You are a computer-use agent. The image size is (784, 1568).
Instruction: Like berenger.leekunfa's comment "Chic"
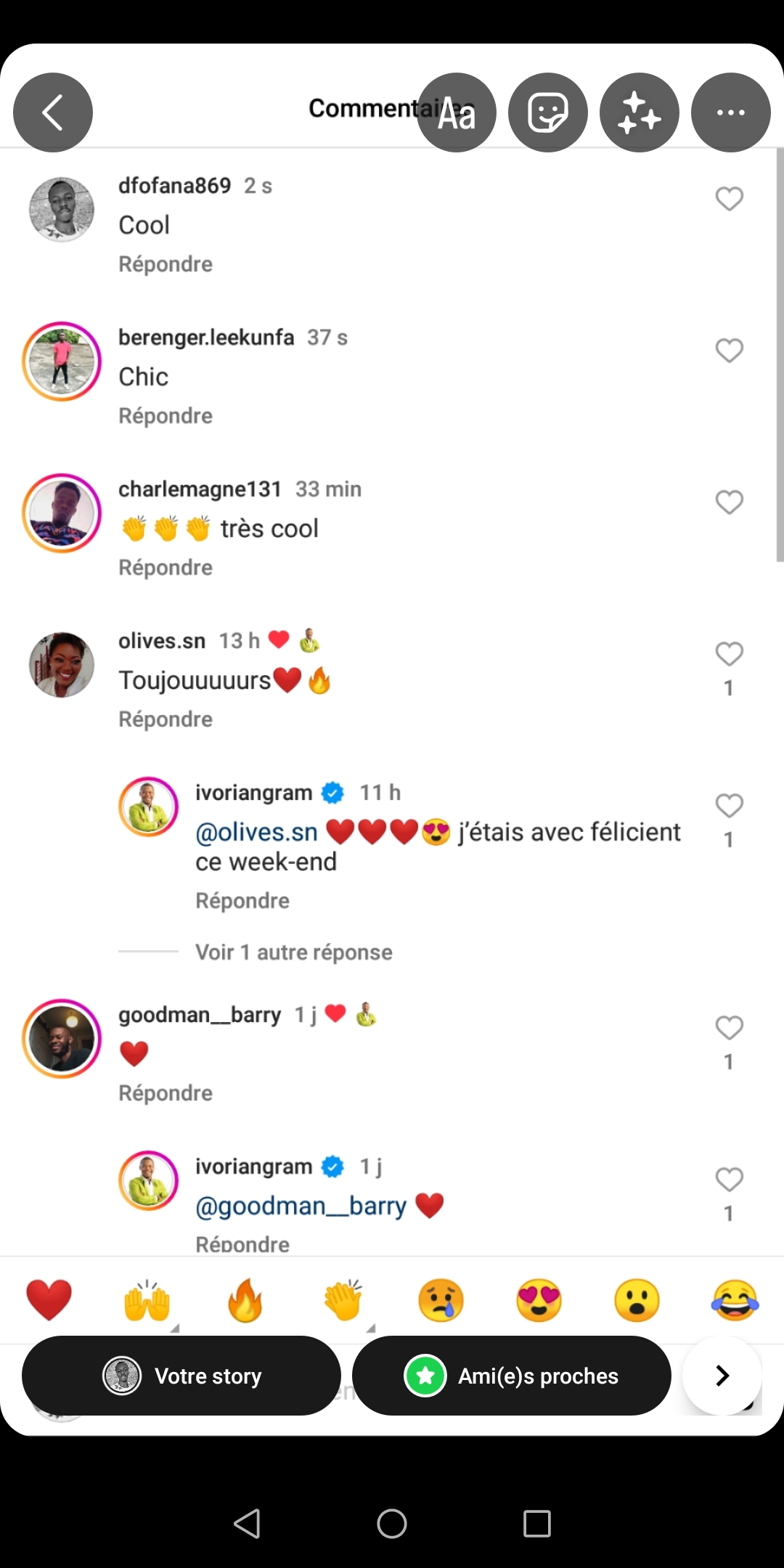click(x=729, y=351)
